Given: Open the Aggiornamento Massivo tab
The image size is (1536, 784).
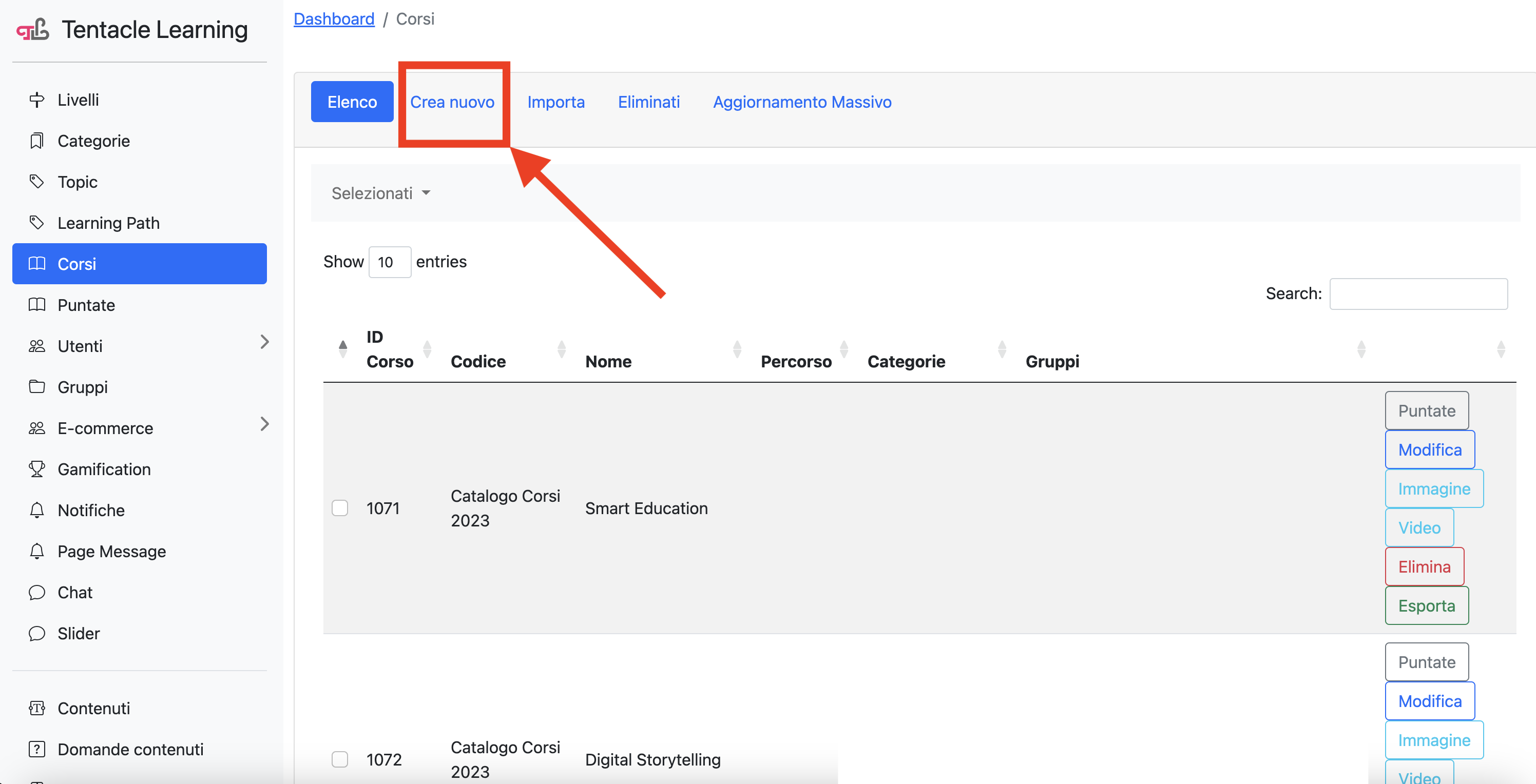Looking at the screenshot, I should (802, 102).
